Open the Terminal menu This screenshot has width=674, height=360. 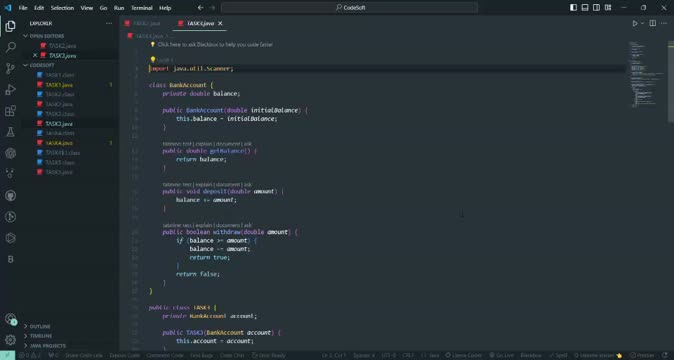pos(142,8)
